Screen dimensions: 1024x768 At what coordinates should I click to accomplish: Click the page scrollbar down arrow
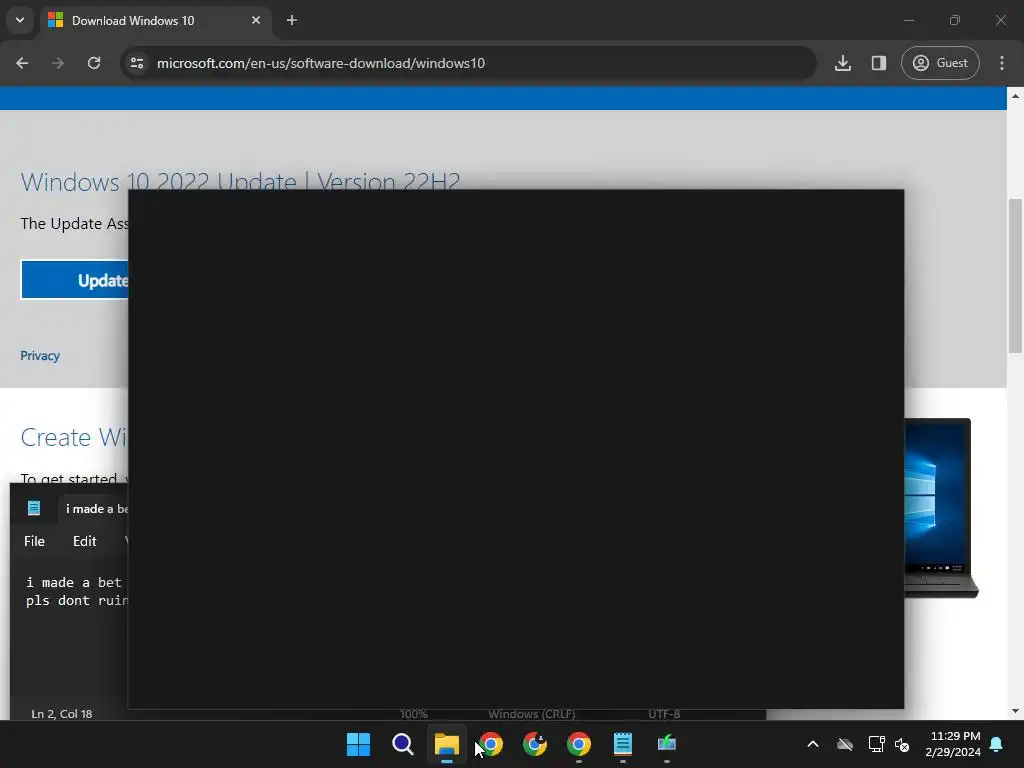click(x=1015, y=711)
